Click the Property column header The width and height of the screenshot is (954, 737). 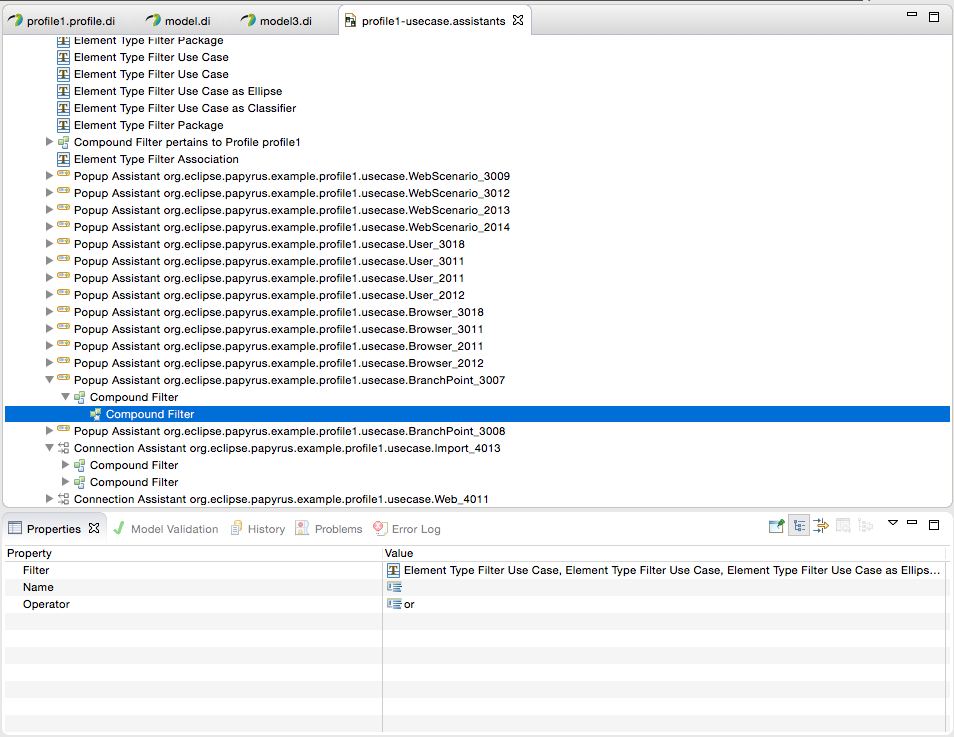[x=193, y=553]
